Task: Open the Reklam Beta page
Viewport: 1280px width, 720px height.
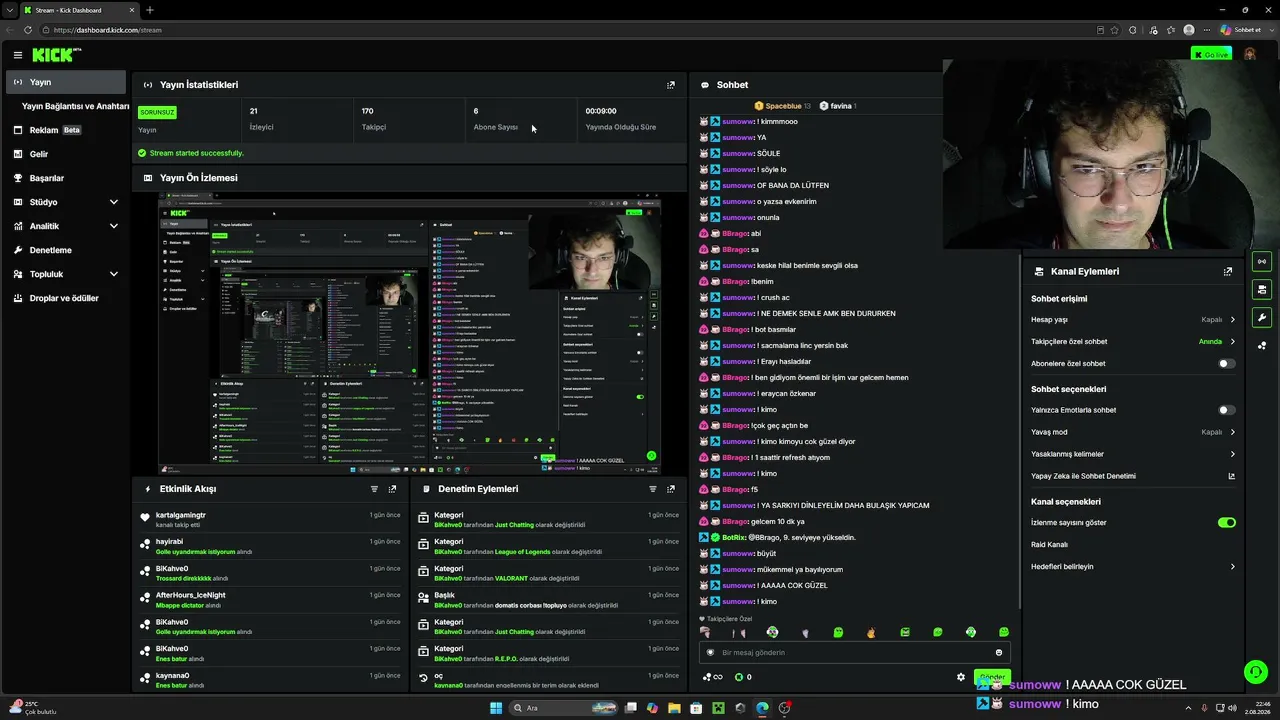Action: point(66,130)
